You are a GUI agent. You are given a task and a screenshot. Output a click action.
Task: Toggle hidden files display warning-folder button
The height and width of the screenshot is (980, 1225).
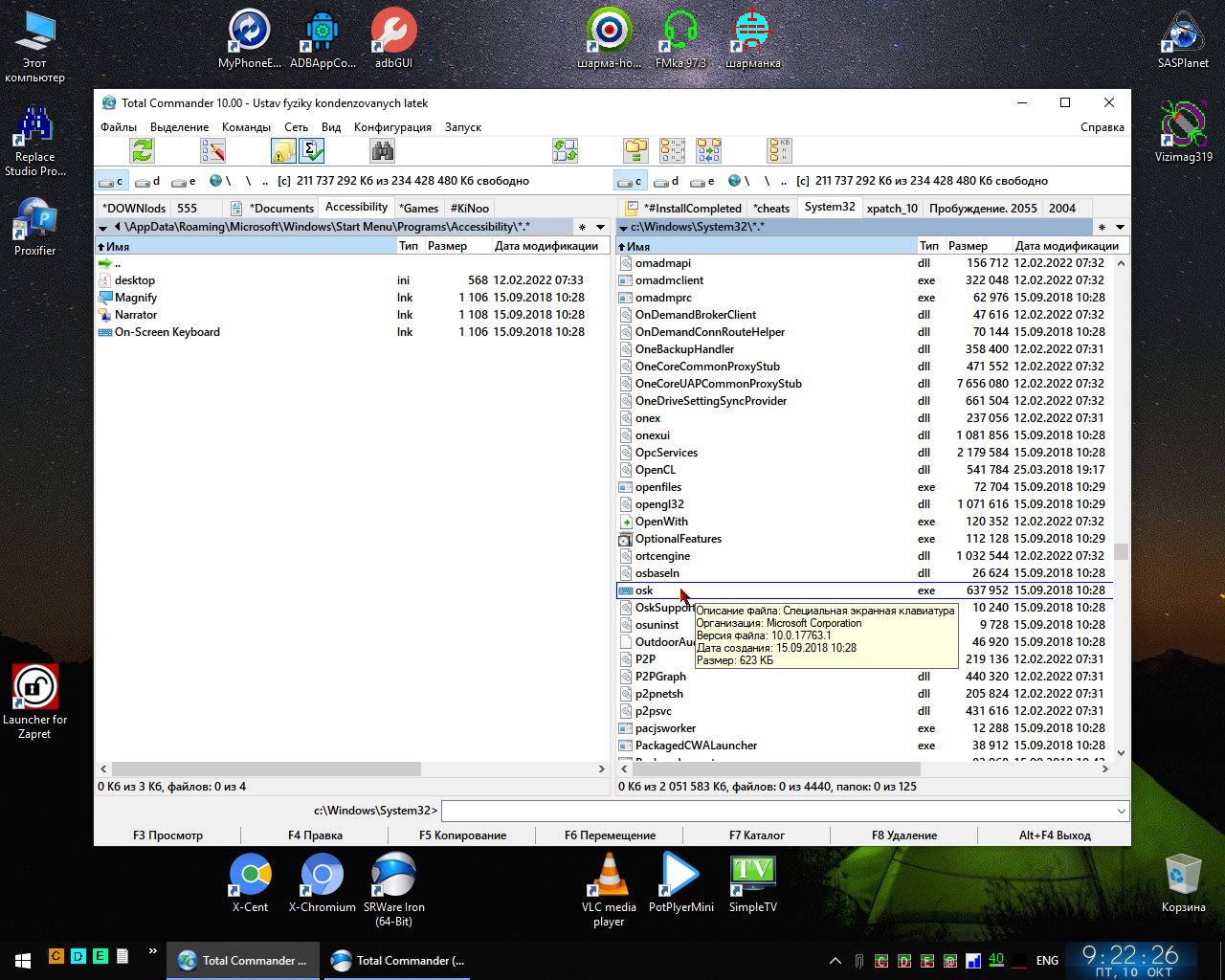(283, 151)
